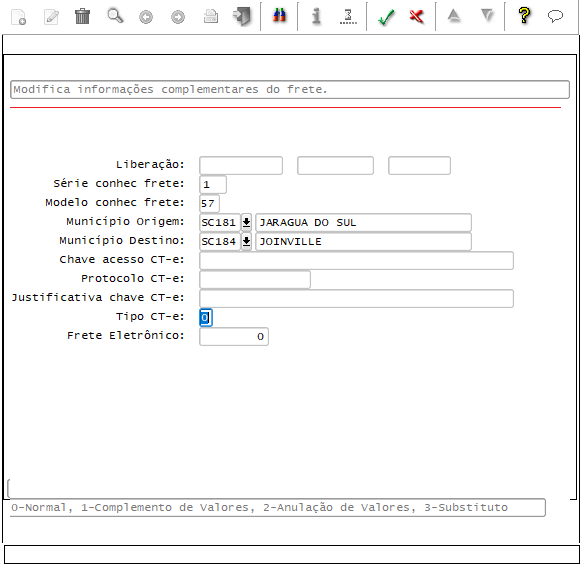Click the up triangle arrow icon
This screenshot has height=572, width=585.
pos(454,16)
